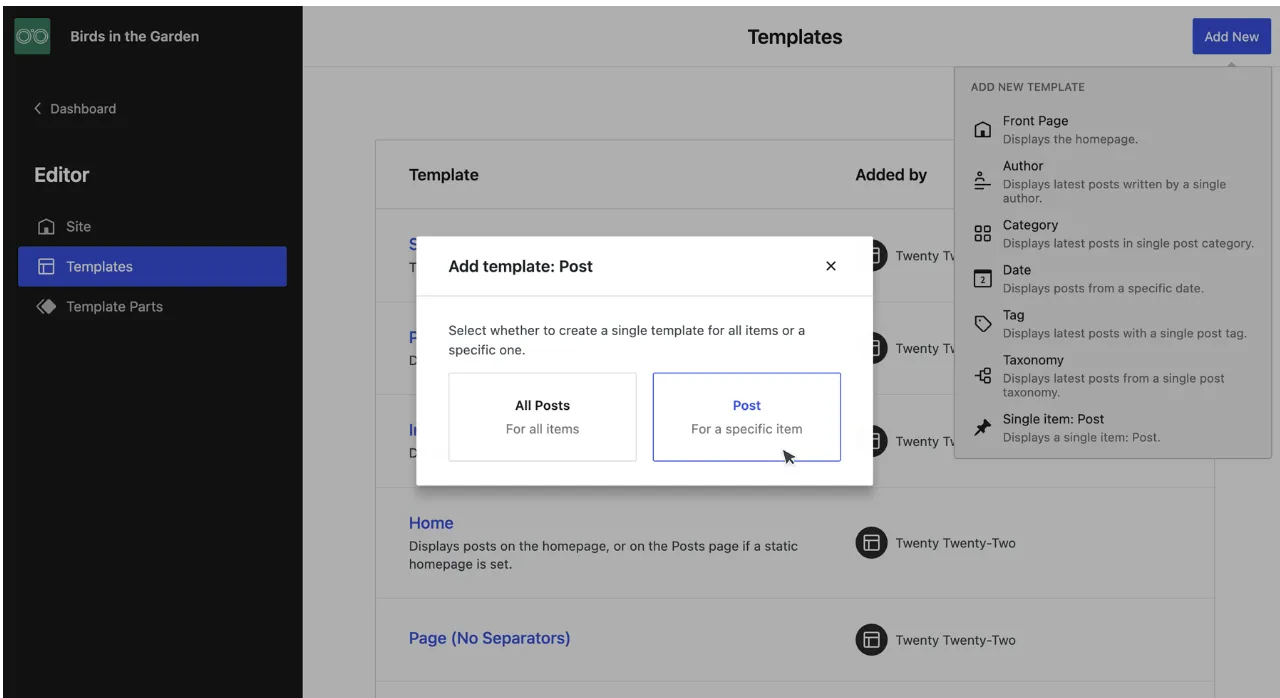Choose Post for a specific item
This screenshot has width=1280, height=698.
(x=747, y=417)
